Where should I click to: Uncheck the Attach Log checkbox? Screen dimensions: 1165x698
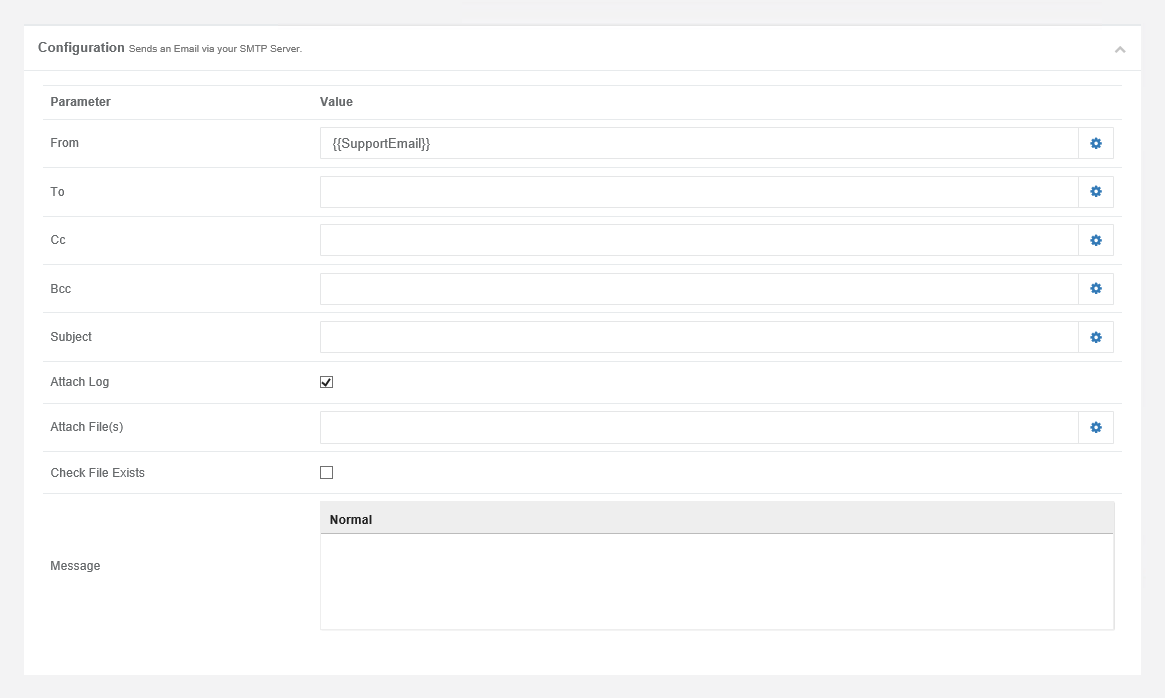click(326, 382)
